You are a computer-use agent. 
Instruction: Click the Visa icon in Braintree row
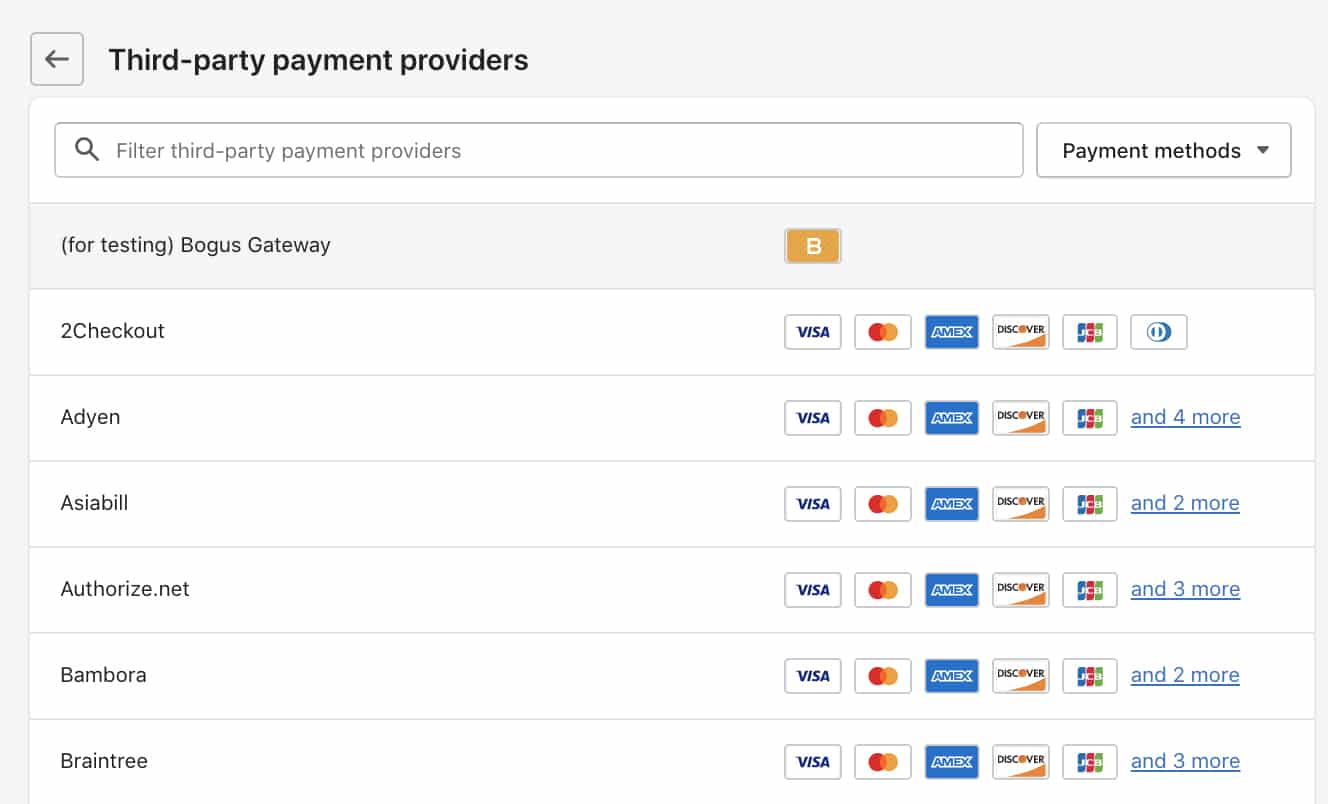point(813,762)
